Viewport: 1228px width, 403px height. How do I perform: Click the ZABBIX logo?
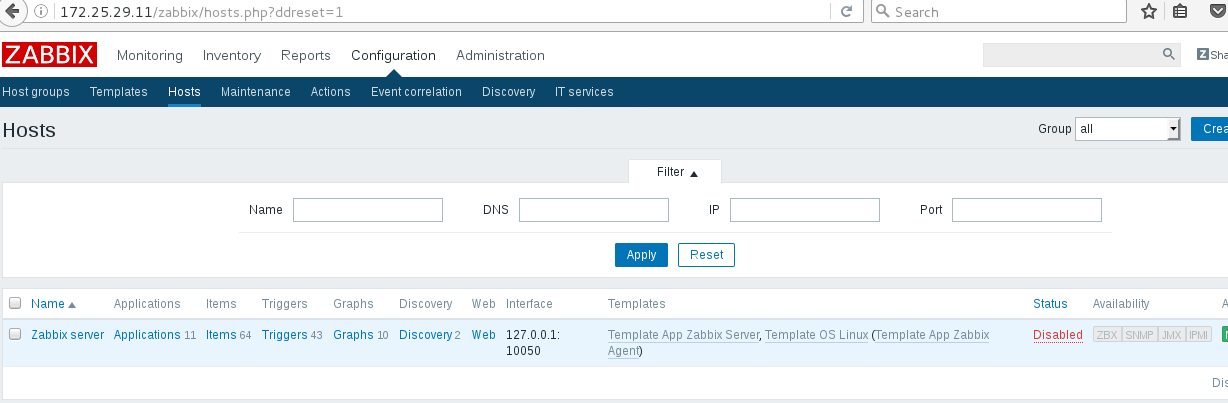[49, 55]
